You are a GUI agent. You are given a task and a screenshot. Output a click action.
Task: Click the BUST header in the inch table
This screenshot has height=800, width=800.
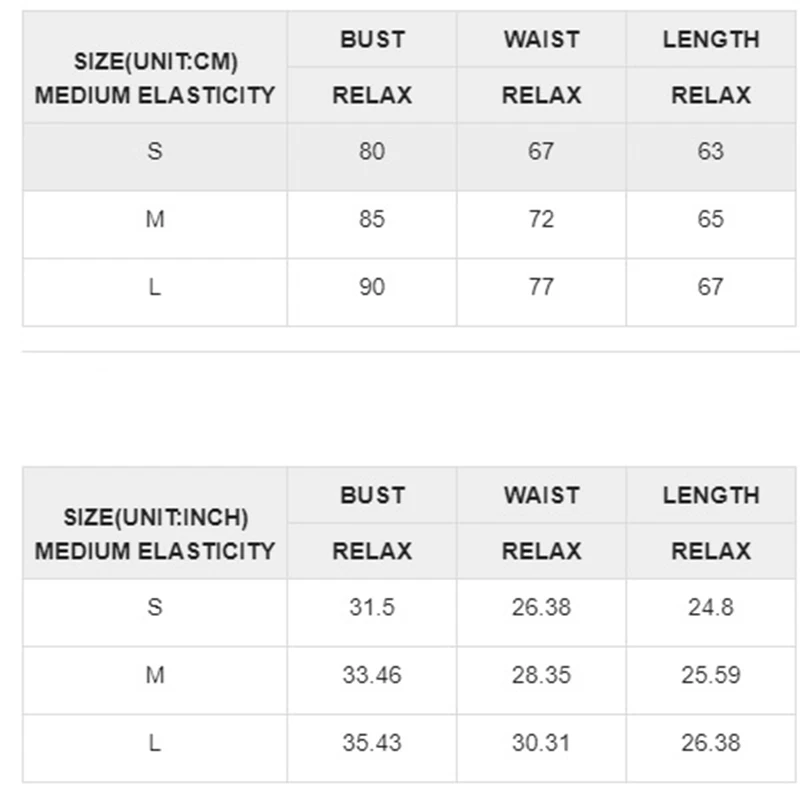click(372, 496)
